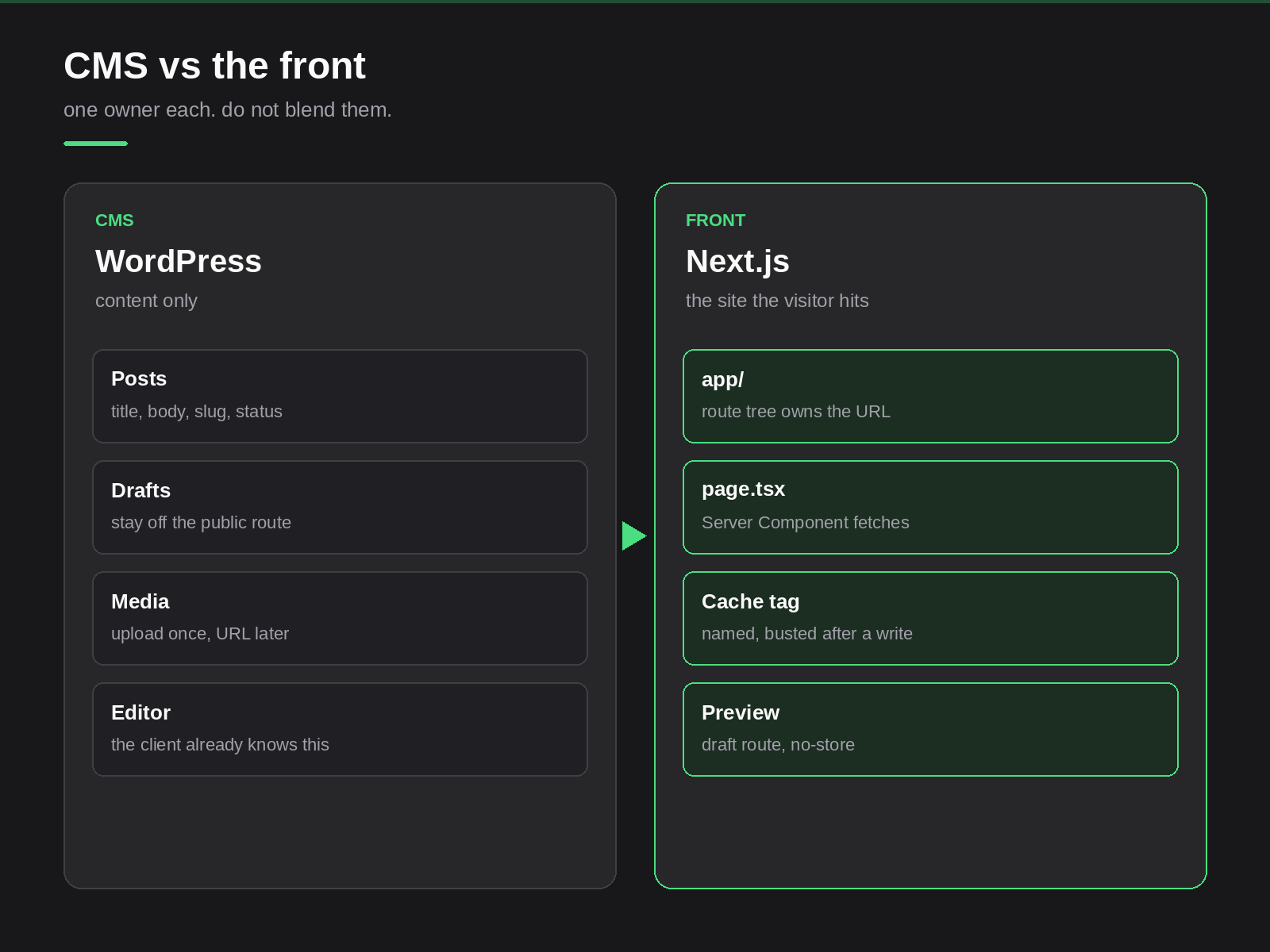Click the text "title, body, slug, status"
This screenshot has width=1270, height=952.
(x=197, y=412)
